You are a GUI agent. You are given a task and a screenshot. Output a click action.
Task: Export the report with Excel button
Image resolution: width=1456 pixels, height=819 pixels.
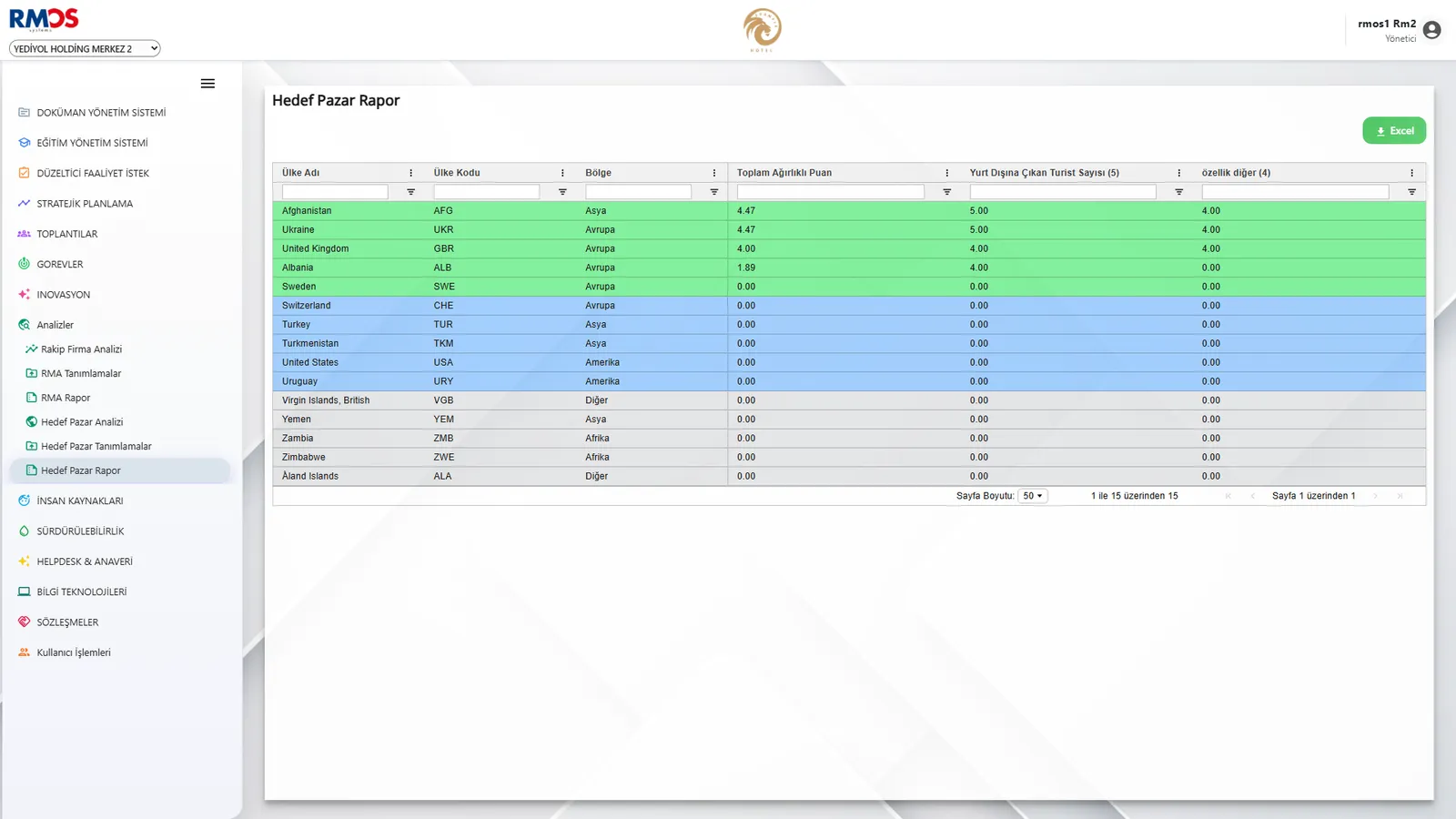pyautogui.click(x=1394, y=131)
